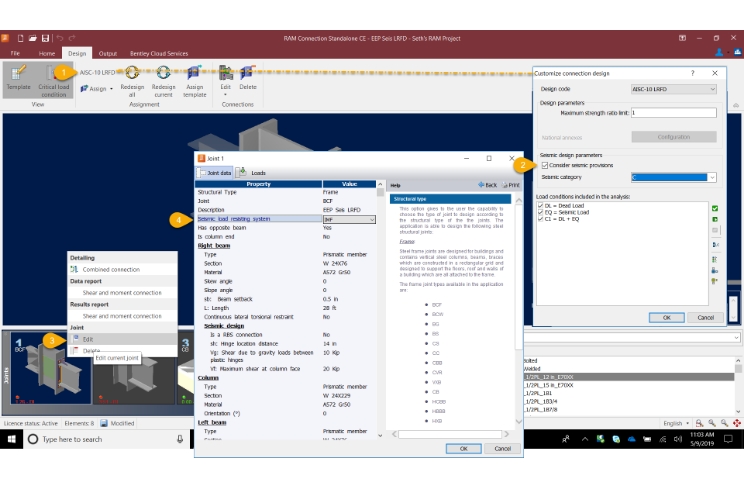Click the Undo arrow in title bar
This screenshot has width=744, height=488.
click(x=60, y=38)
